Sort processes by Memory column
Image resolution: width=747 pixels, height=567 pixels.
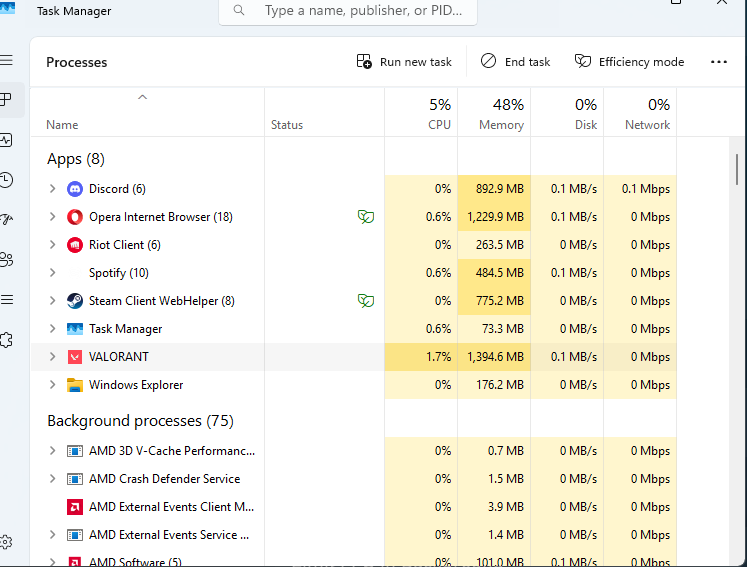(500, 114)
